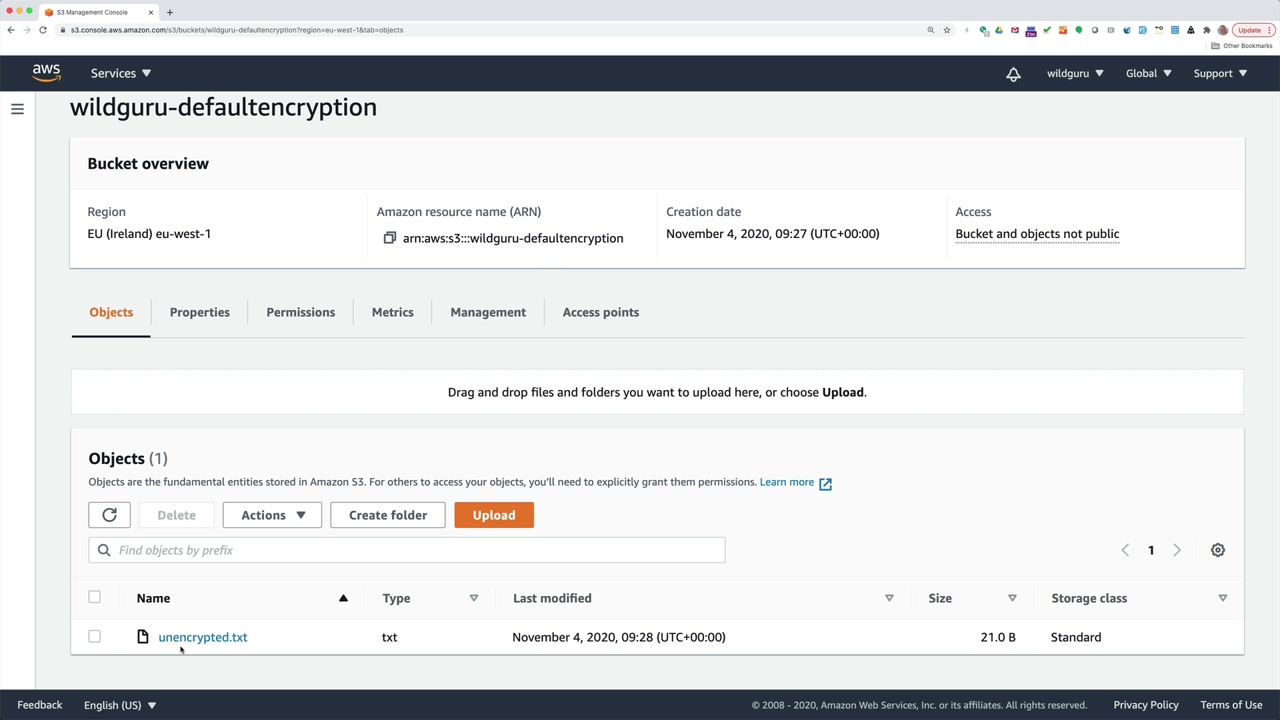Sort objects by Name column arrow
1280x720 pixels.
tap(343, 598)
